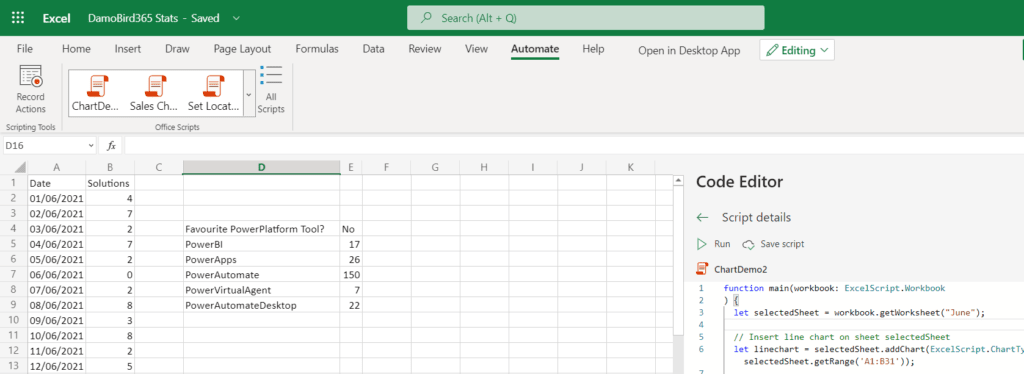Click the fx insert function icon

[112, 146]
